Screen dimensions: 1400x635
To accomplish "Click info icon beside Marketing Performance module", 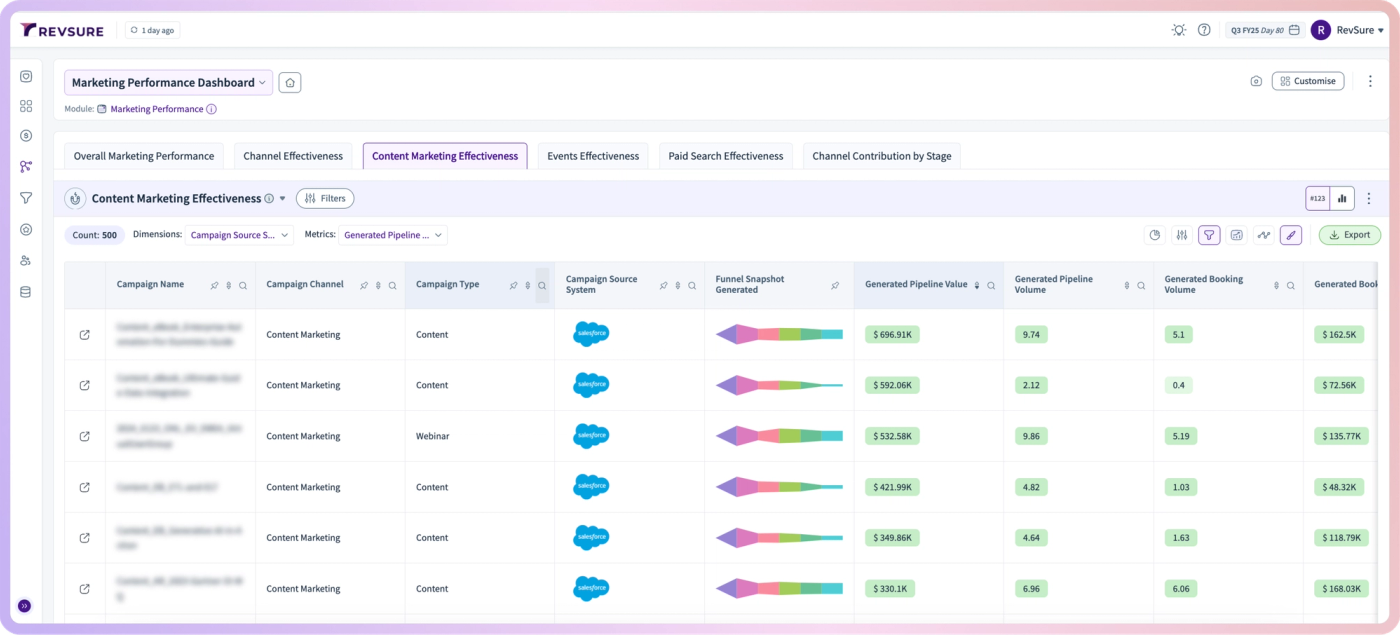I will (x=211, y=109).
